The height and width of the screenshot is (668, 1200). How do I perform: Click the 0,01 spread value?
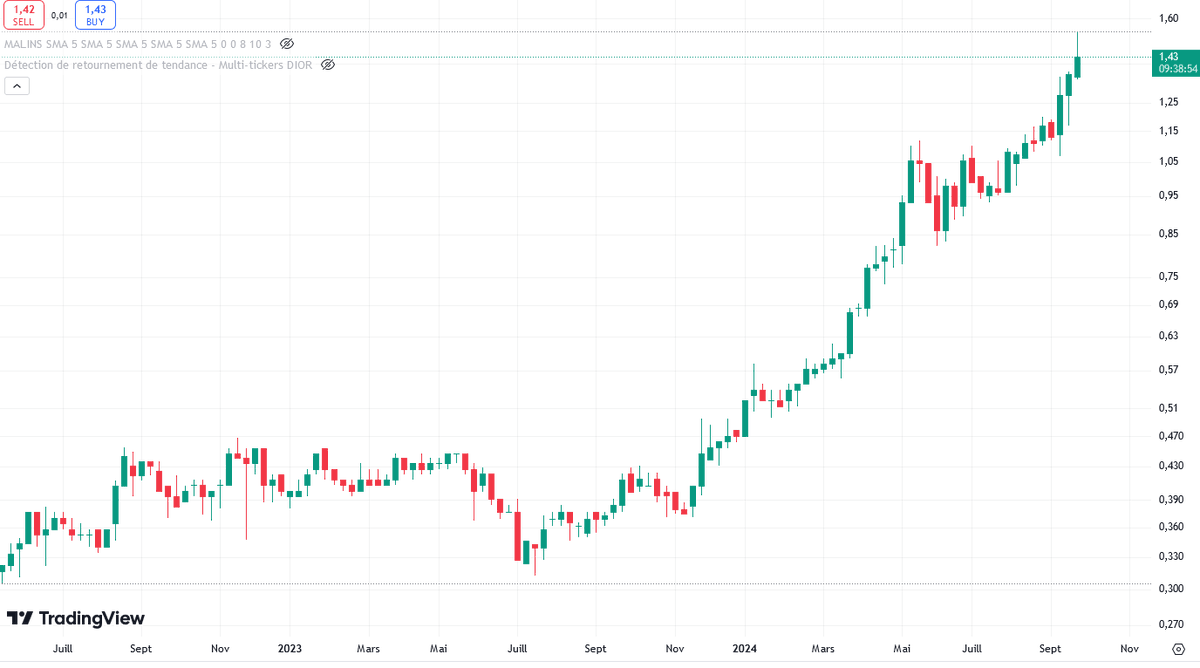coord(60,15)
